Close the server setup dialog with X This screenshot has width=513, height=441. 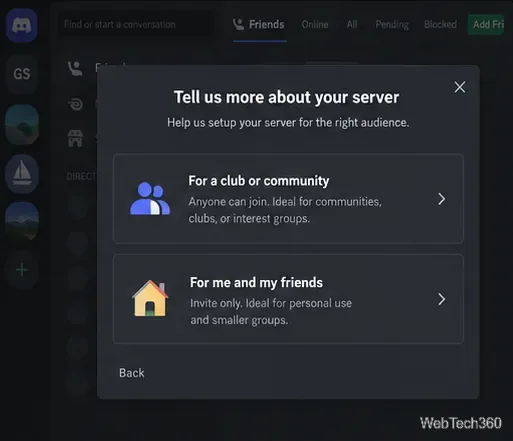pos(460,87)
